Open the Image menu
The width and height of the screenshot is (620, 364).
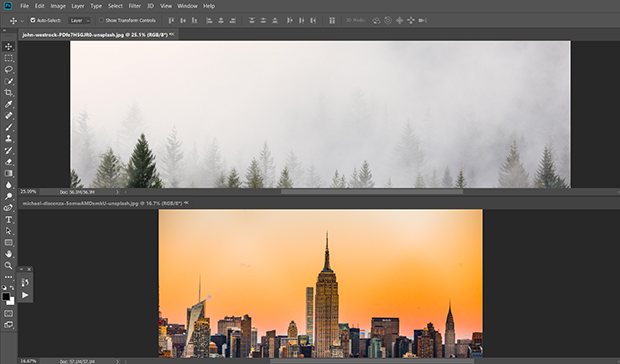click(x=58, y=6)
